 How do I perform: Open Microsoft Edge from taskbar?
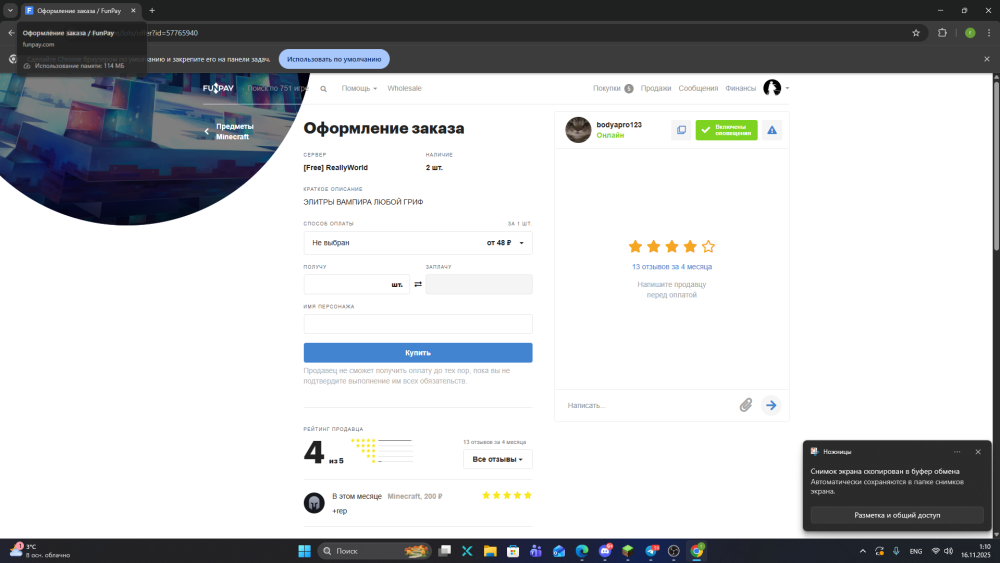582,551
